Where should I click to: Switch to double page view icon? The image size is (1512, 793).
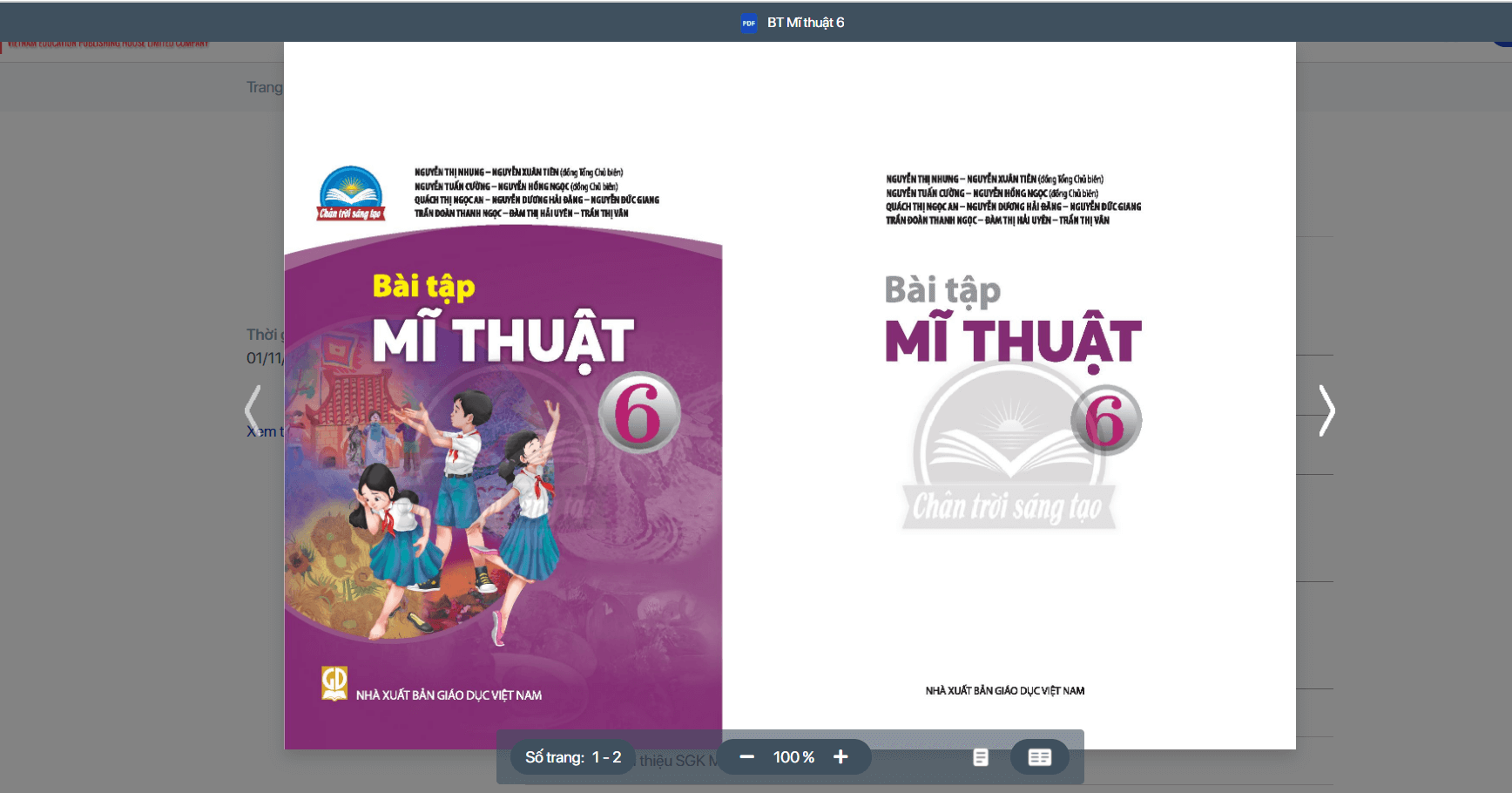1040,757
